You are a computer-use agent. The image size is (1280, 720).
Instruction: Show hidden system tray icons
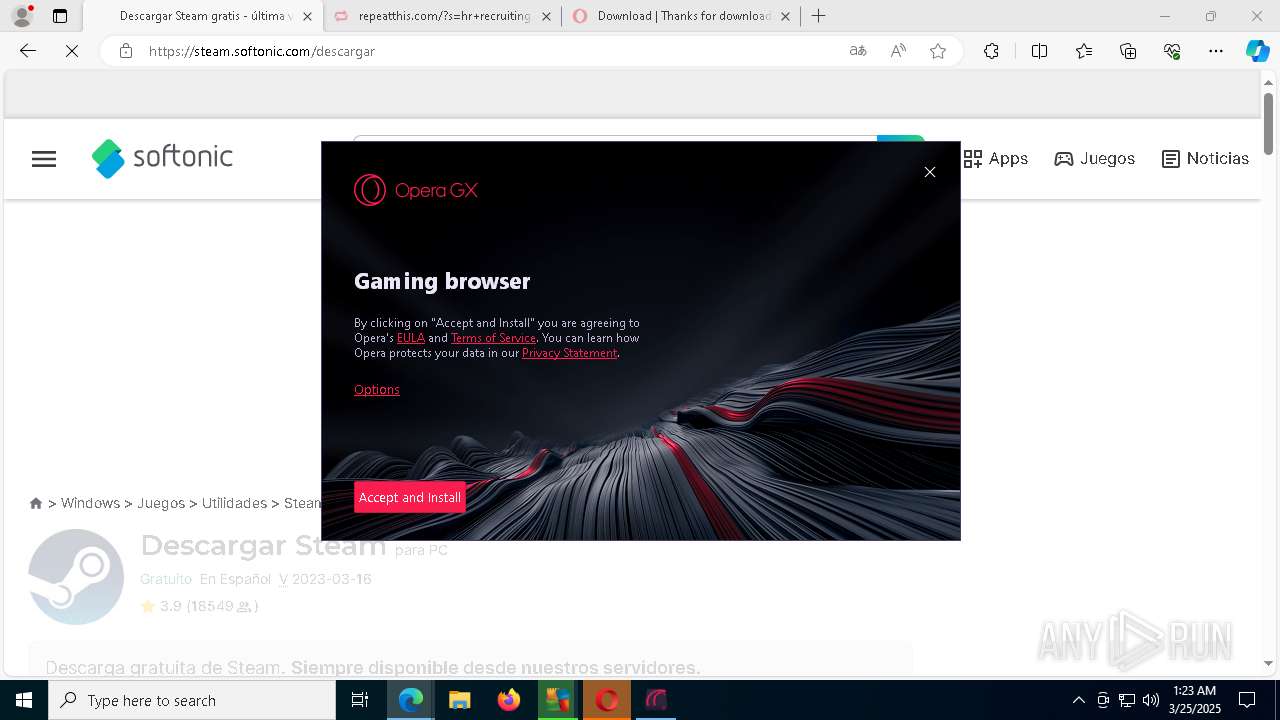(1078, 700)
